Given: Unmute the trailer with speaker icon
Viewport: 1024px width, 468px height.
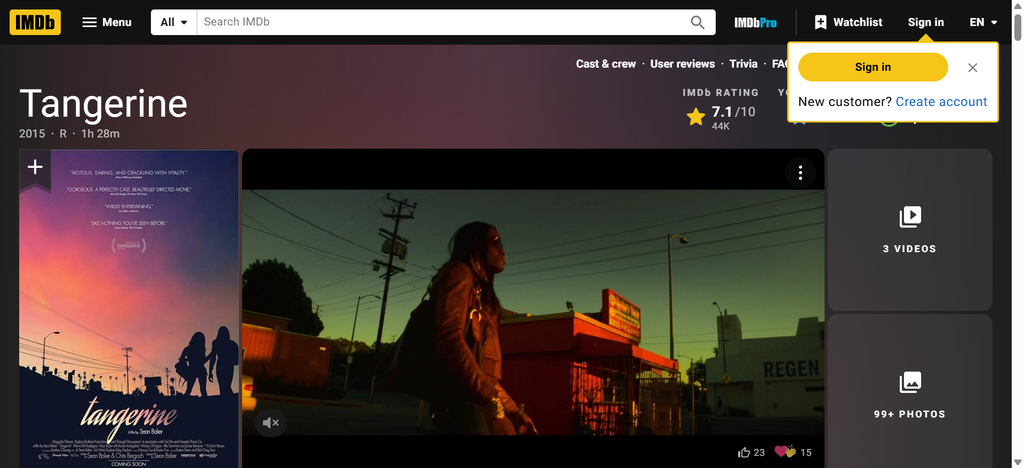Looking at the screenshot, I should click(x=270, y=423).
